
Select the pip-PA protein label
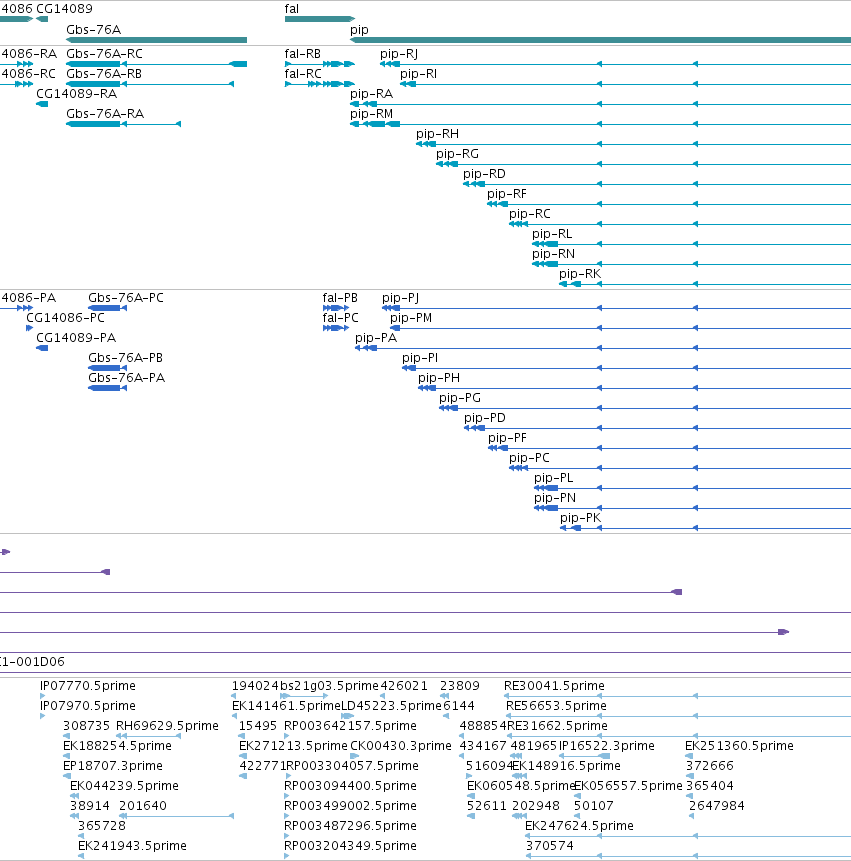click(376, 338)
